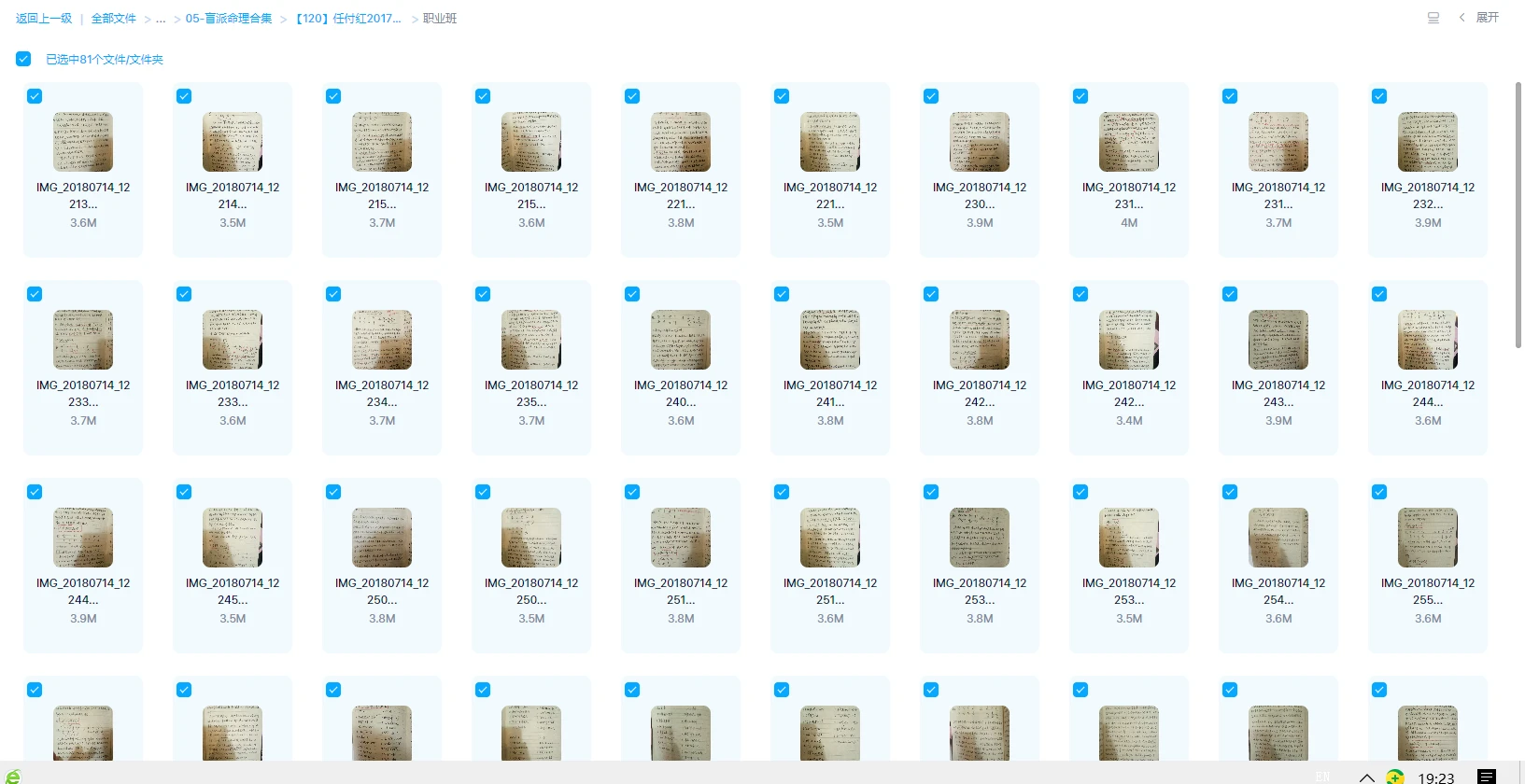This screenshot has width=1525, height=784.
Task: Open thumbnail of 253... 3.5M image
Action: click(x=1129, y=538)
